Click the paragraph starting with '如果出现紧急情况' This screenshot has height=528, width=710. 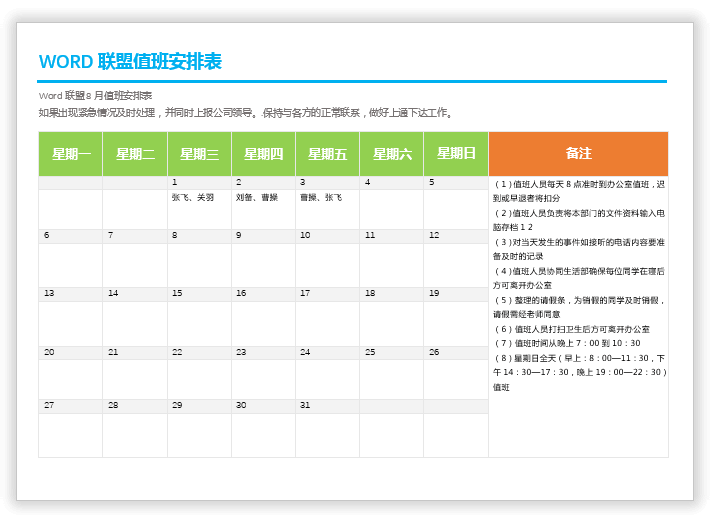coord(246,113)
